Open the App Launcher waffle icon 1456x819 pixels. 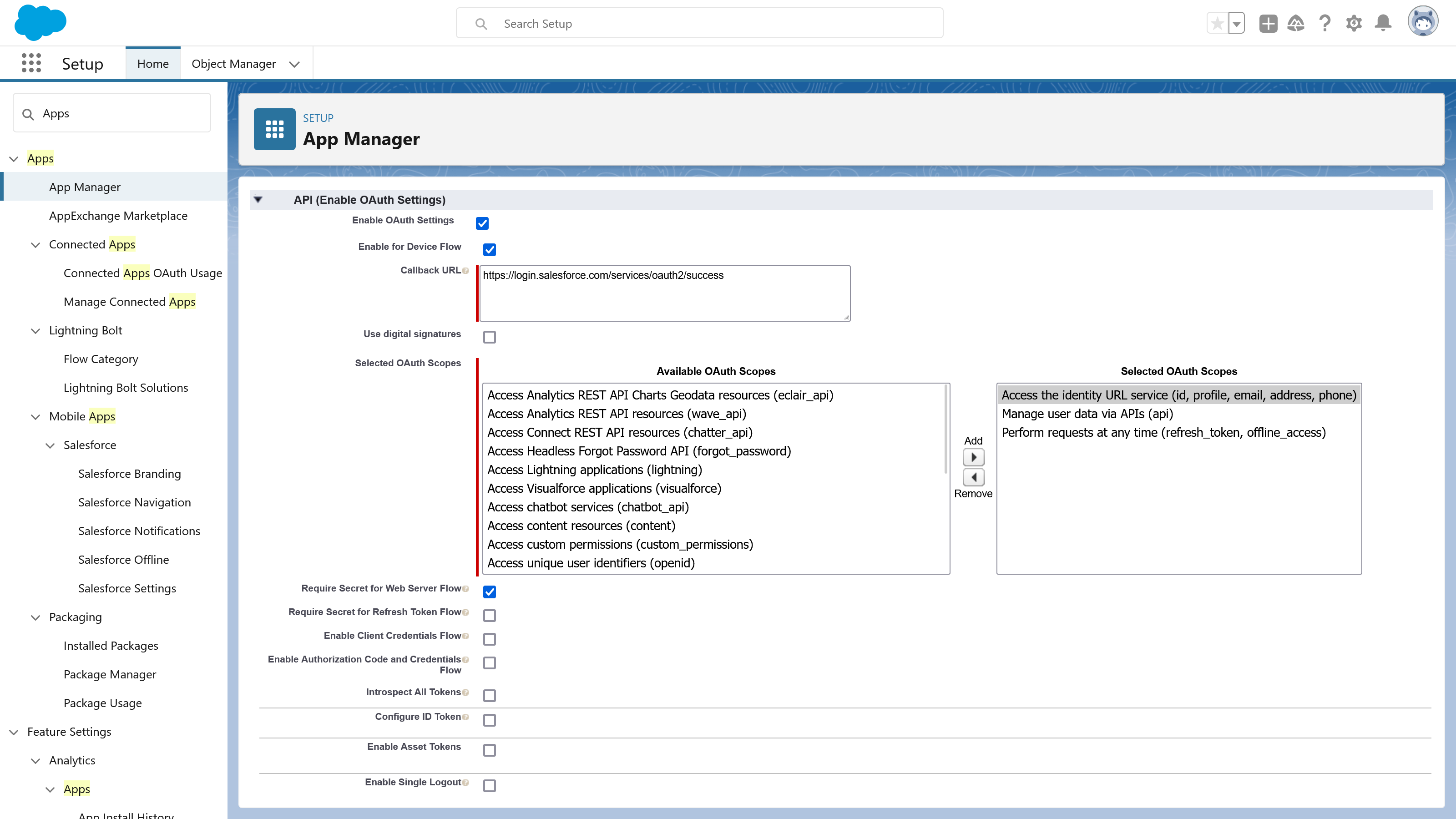coord(31,63)
